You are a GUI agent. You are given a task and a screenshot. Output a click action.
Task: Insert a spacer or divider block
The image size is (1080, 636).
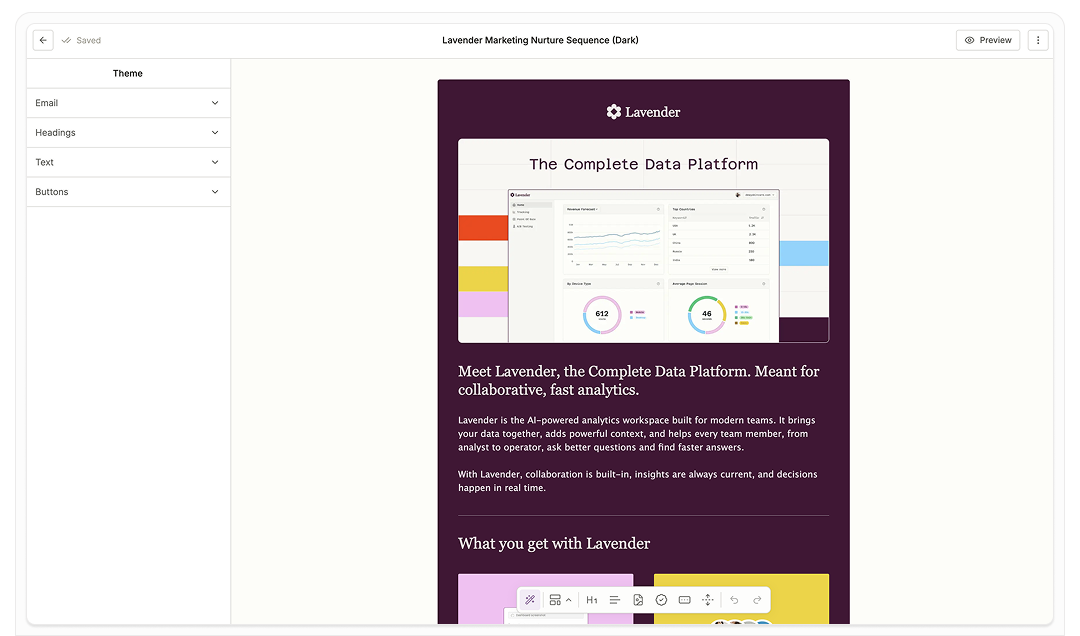707,599
